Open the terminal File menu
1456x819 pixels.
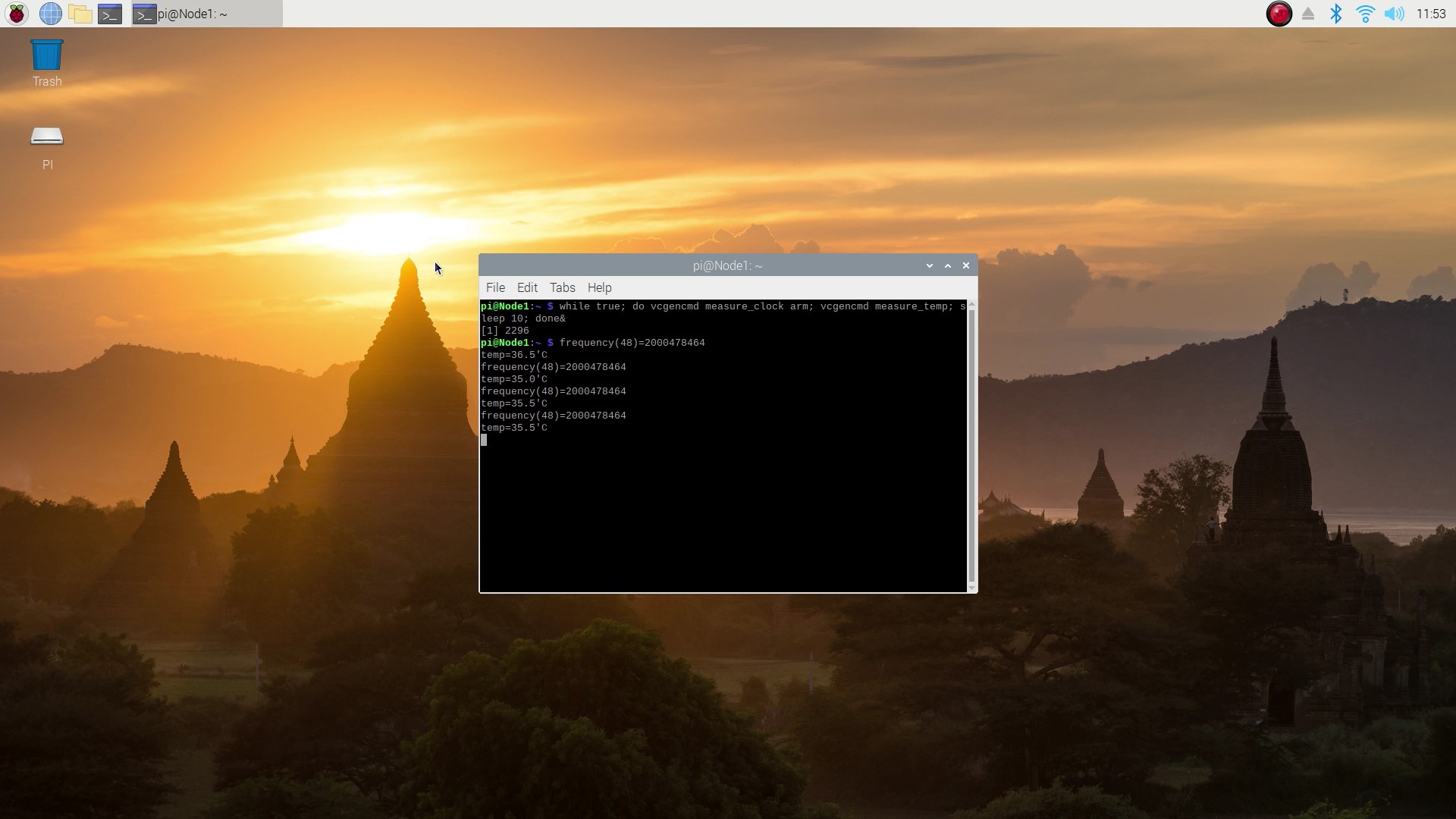click(495, 287)
